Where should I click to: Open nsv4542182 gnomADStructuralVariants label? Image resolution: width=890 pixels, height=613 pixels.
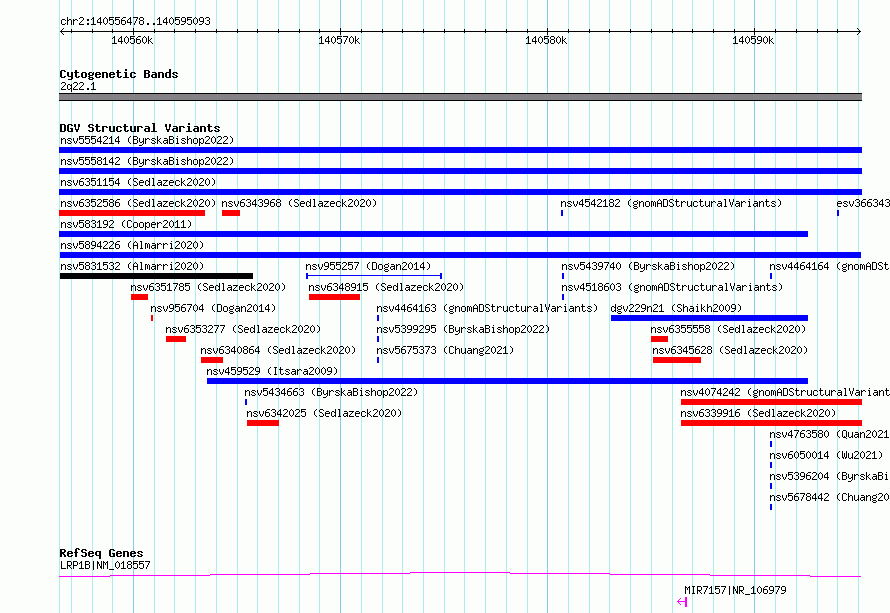click(x=671, y=203)
